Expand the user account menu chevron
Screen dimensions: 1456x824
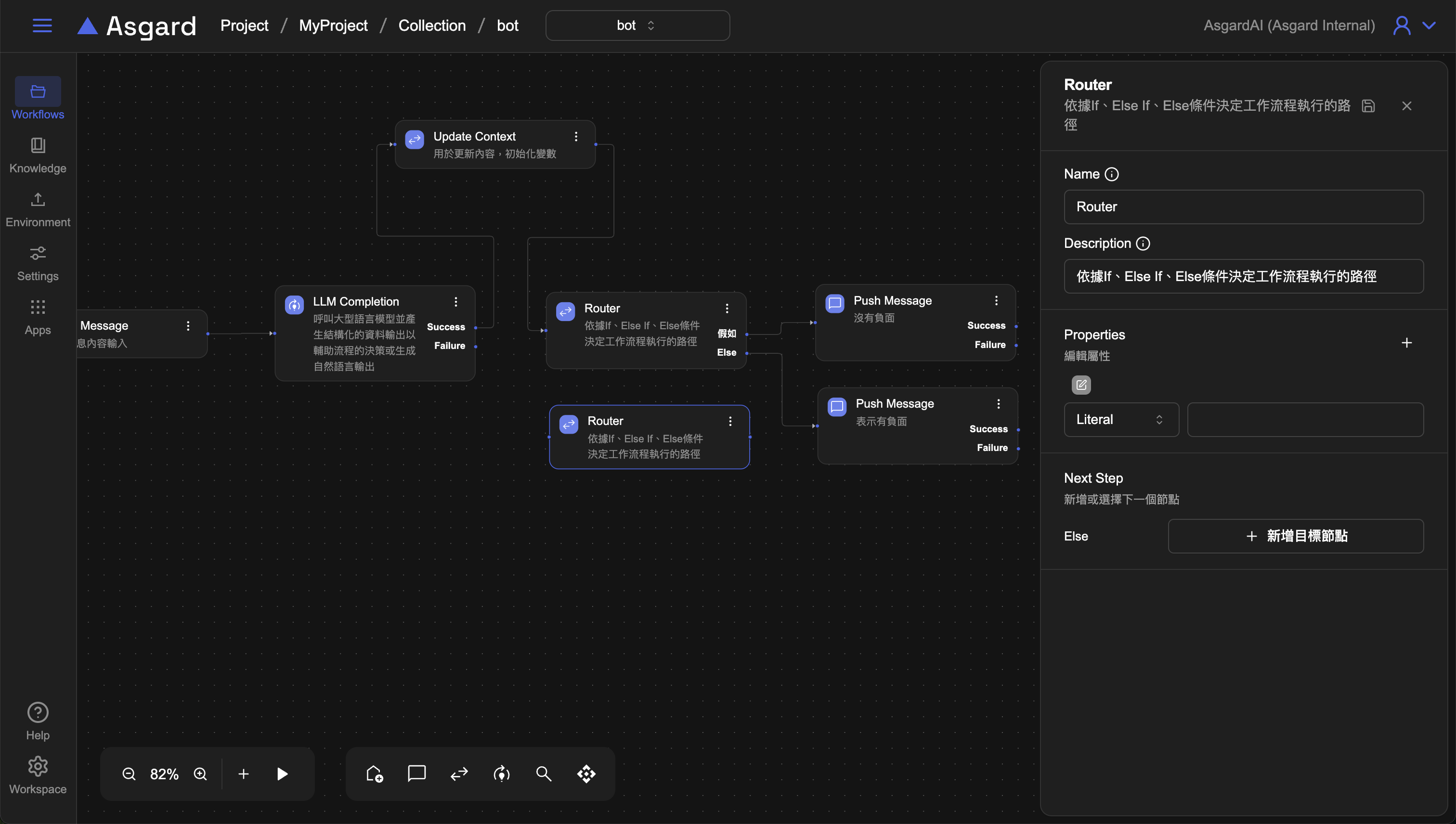coord(1430,26)
